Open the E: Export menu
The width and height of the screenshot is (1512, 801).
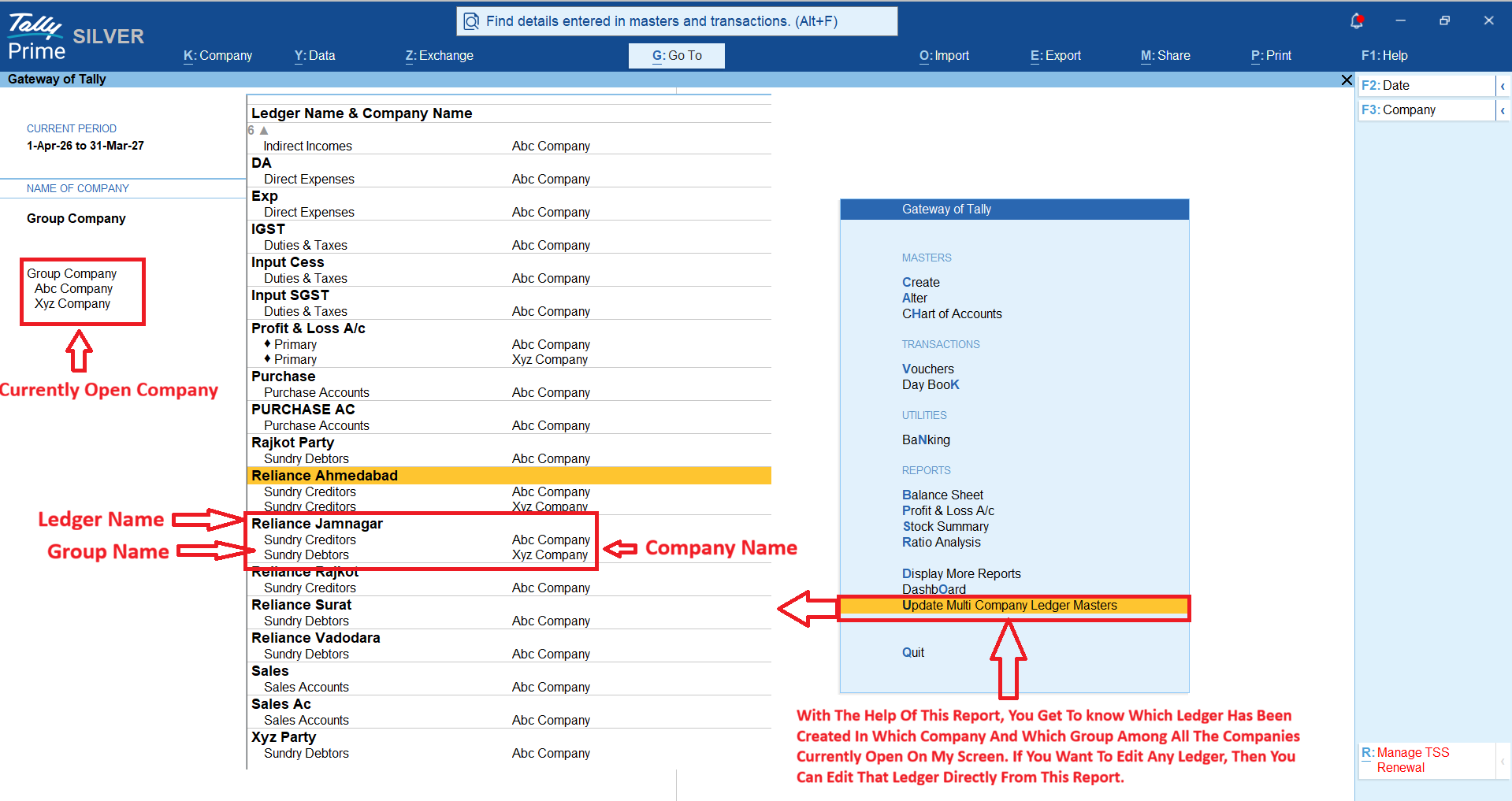click(x=1056, y=56)
